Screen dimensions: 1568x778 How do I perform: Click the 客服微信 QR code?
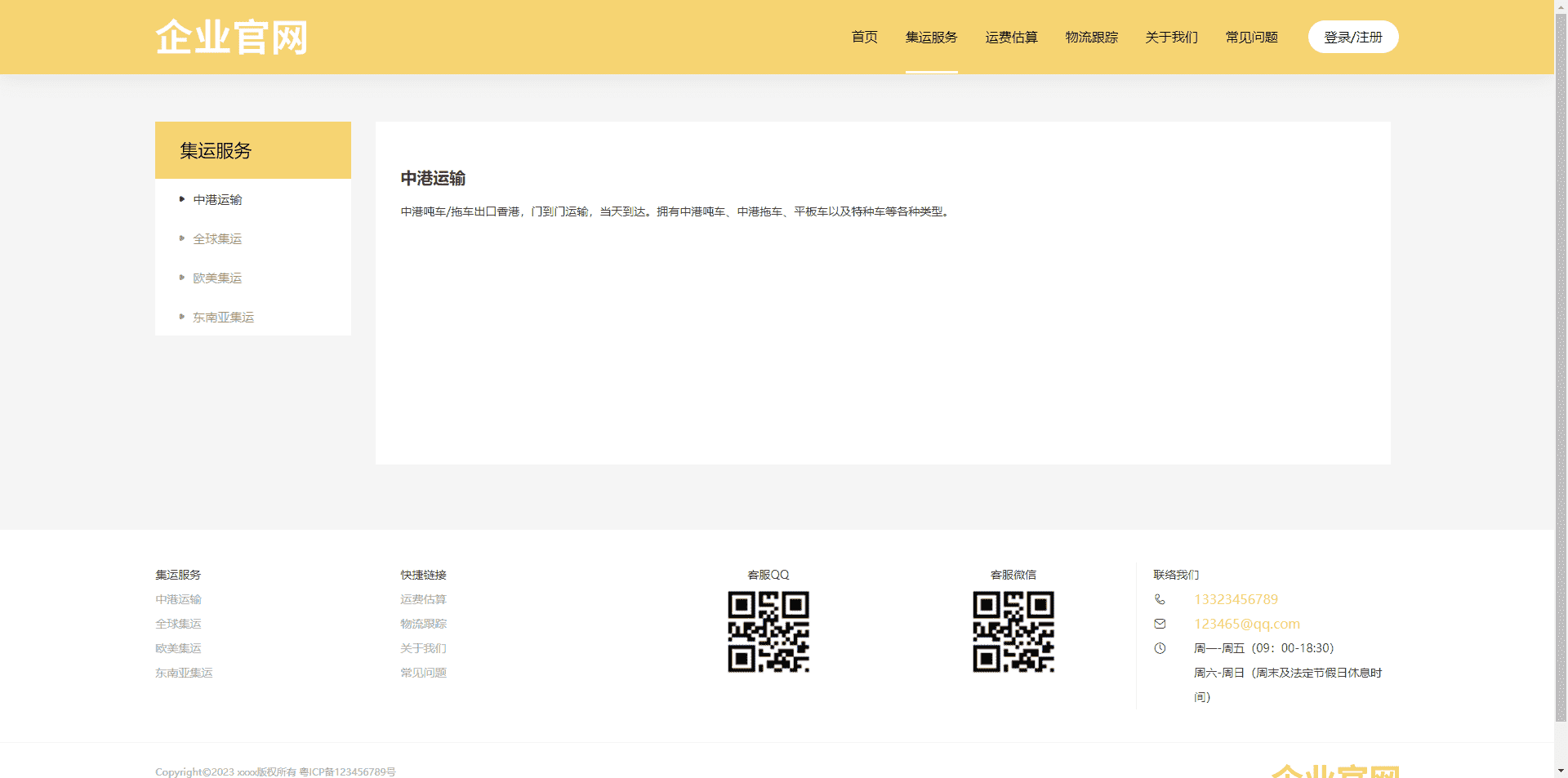coord(1013,632)
